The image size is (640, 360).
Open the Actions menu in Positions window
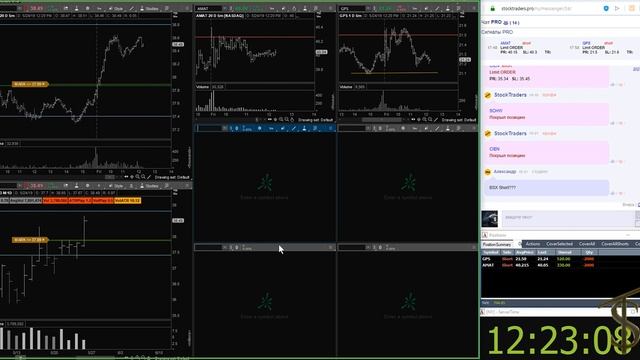point(533,244)
